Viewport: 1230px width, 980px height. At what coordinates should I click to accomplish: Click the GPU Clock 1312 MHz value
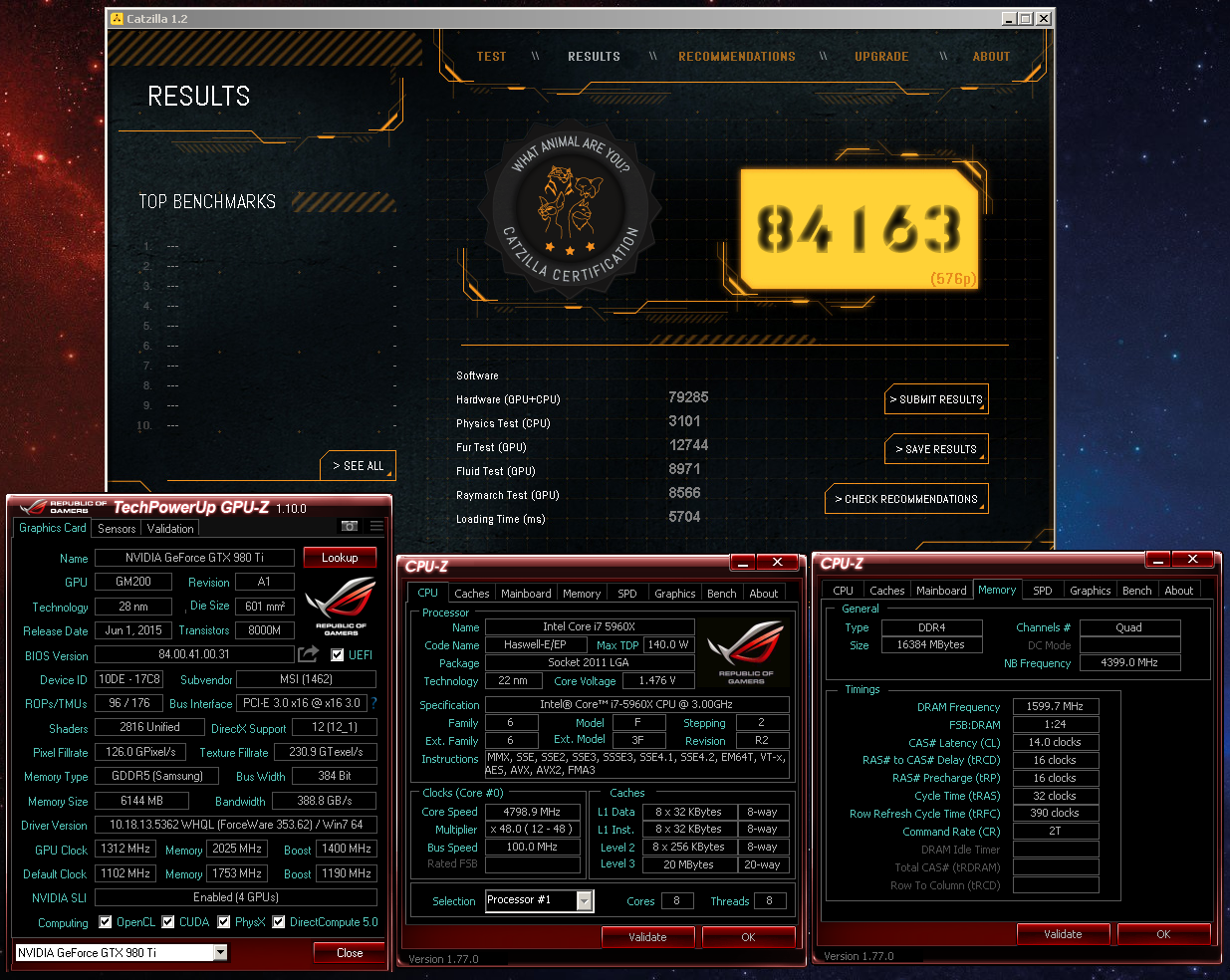[x=126, y=849]
